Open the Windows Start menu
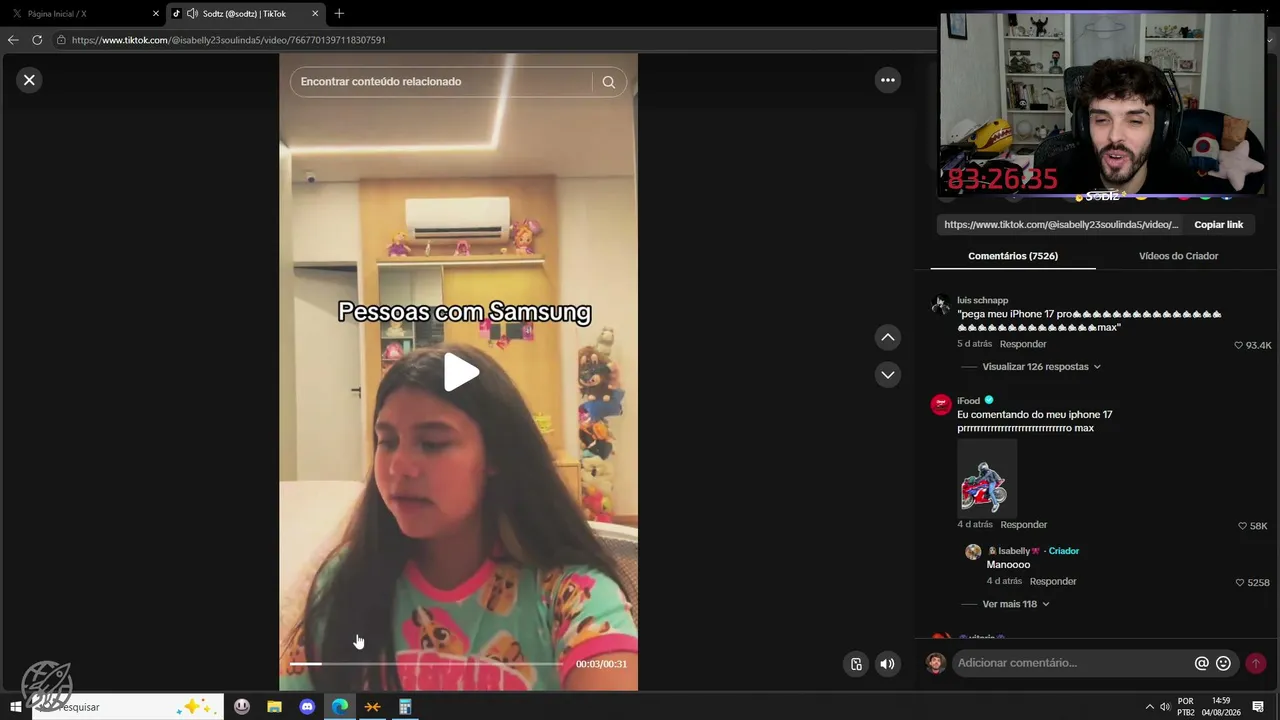This screenshot has height=720, width=1280. [x=16, y=707]
